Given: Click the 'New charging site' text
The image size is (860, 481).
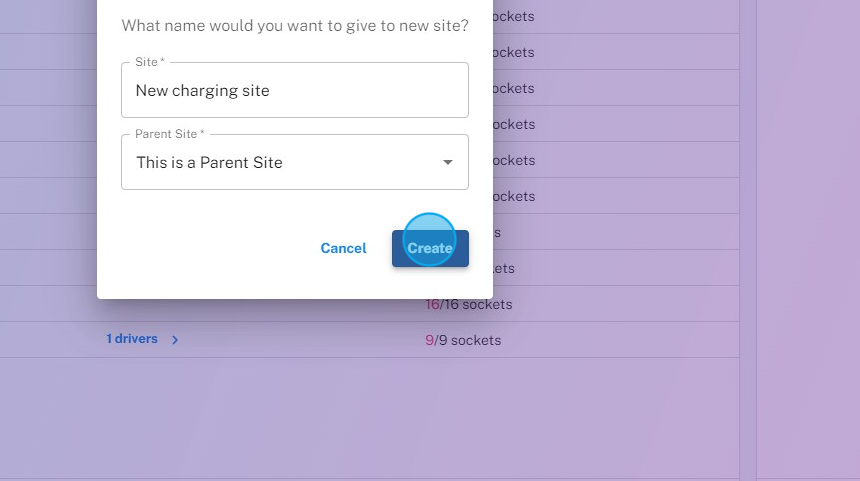Looking at the screenshot, I should point(203,90).
